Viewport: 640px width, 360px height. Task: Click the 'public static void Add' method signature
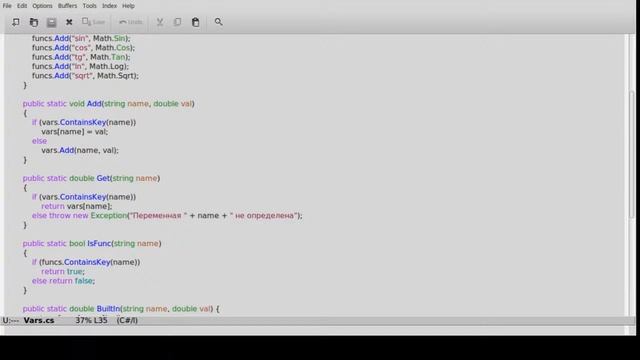(109, 104)
